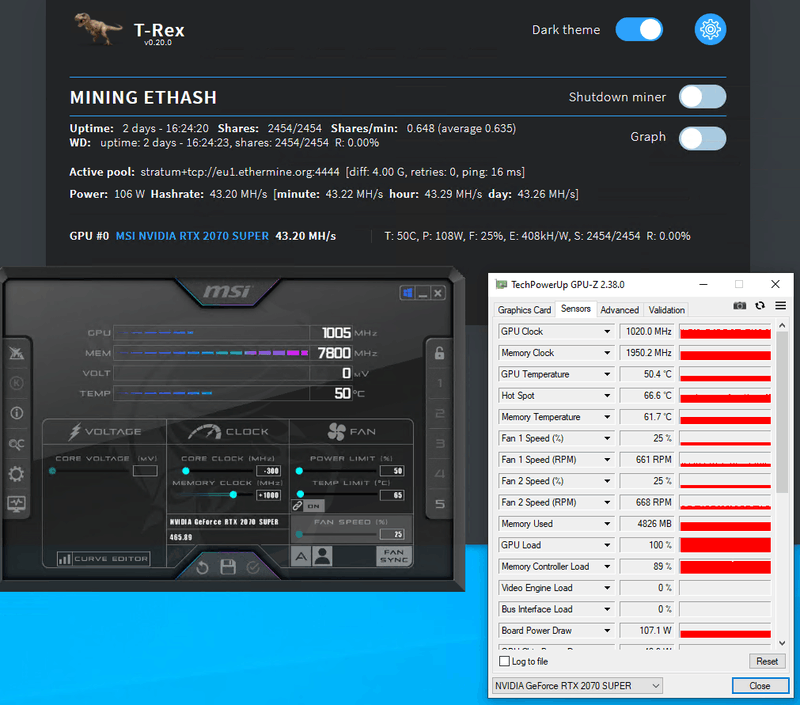Toggle Afterburner auto fan A button
Viewport: 800px width, 705px height.
pyautogui.click(x=301, y=556)
